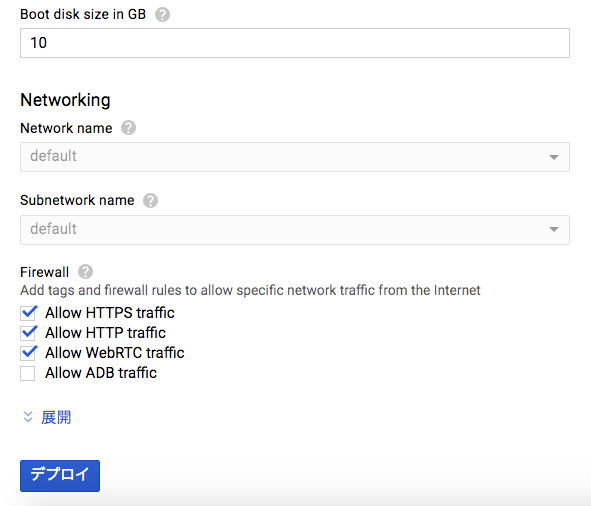Image resolution: width=591 pixels, height=506 pixels.
Task: Focus the Boot disk size input field
Action: tap(295, 43)
